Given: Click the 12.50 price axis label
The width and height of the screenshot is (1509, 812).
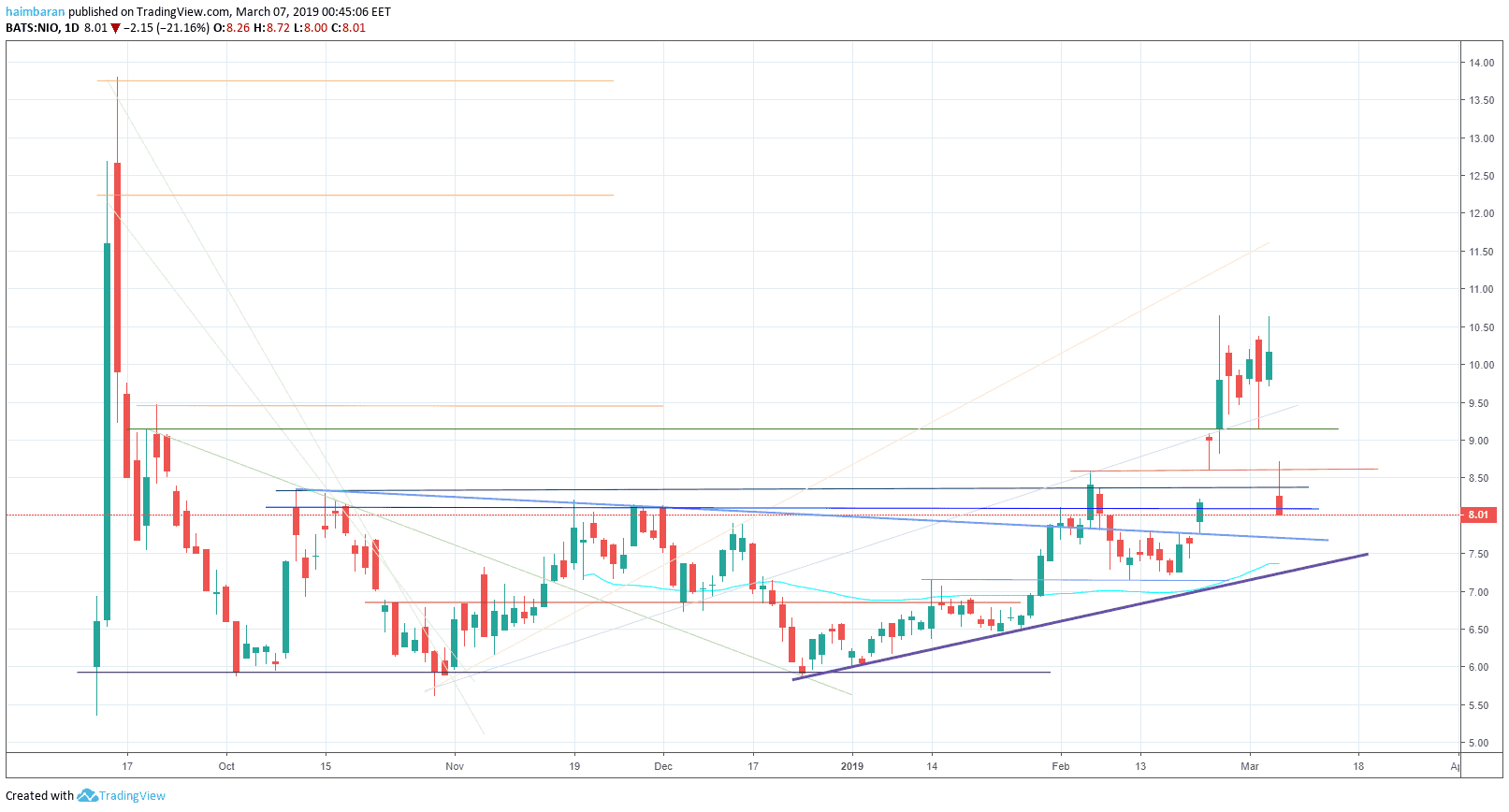Looking at the screenshot, I should click(1481, 176).
